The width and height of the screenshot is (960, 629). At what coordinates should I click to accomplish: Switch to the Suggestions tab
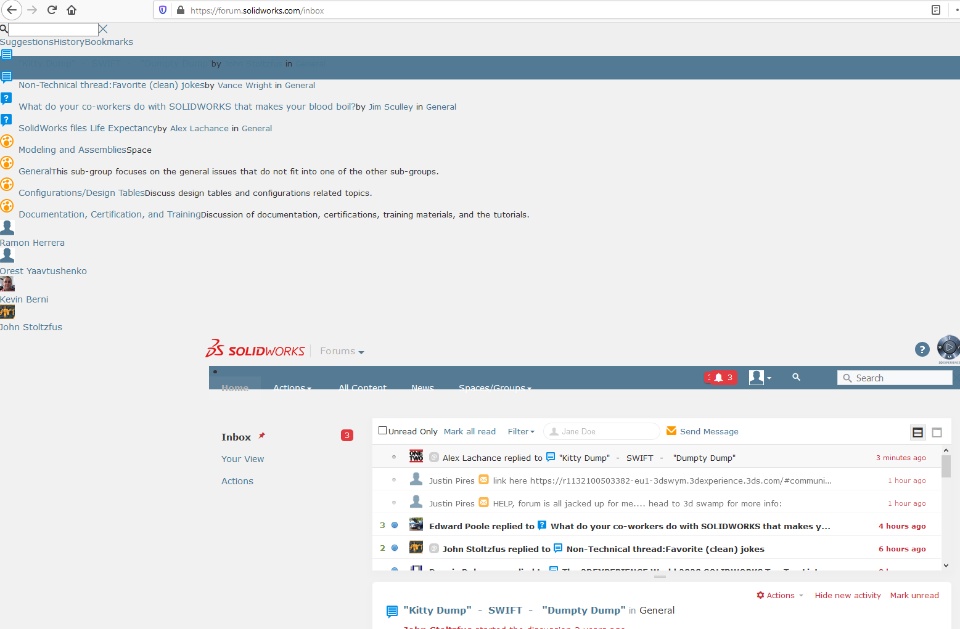26,42
